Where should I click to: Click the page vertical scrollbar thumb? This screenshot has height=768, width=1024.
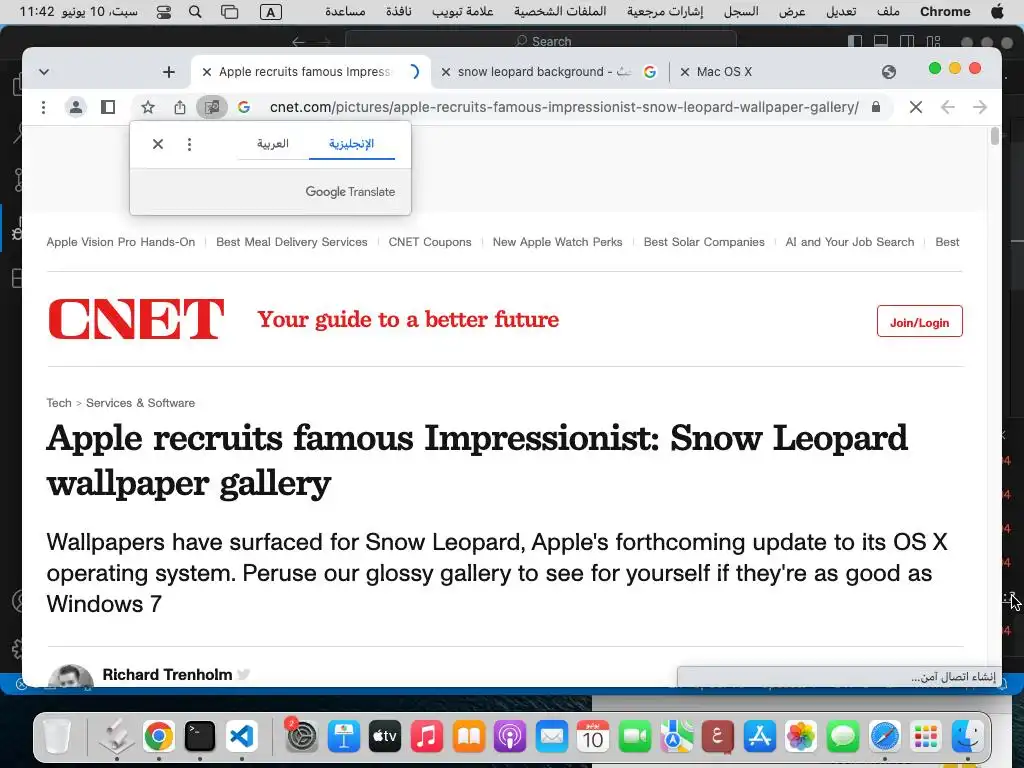pos(995,136)
